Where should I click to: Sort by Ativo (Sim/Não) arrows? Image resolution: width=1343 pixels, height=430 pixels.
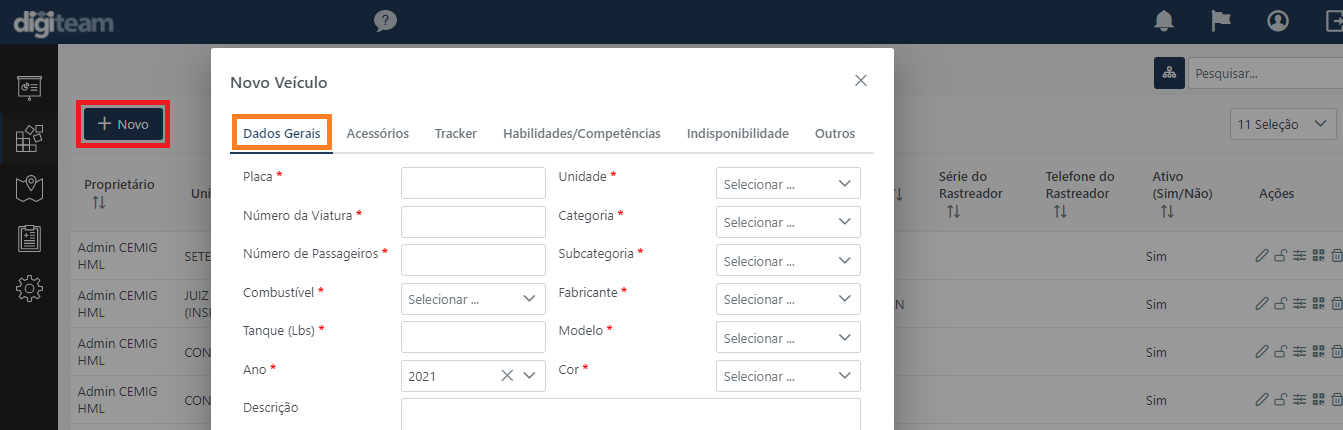point(1167,212)
